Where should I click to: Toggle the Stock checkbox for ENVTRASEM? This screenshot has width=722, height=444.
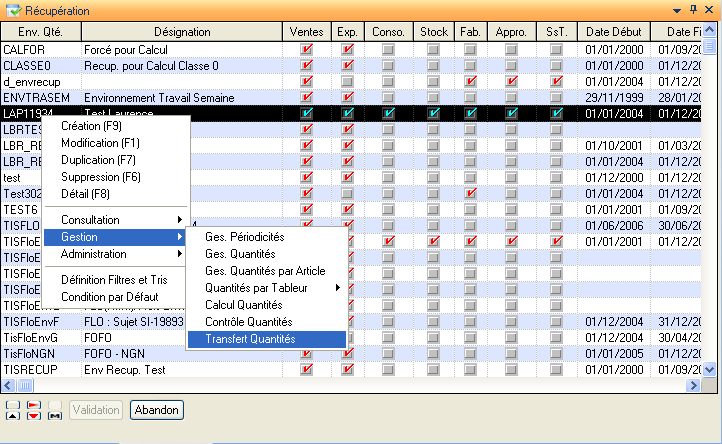[x=432, y=98]
